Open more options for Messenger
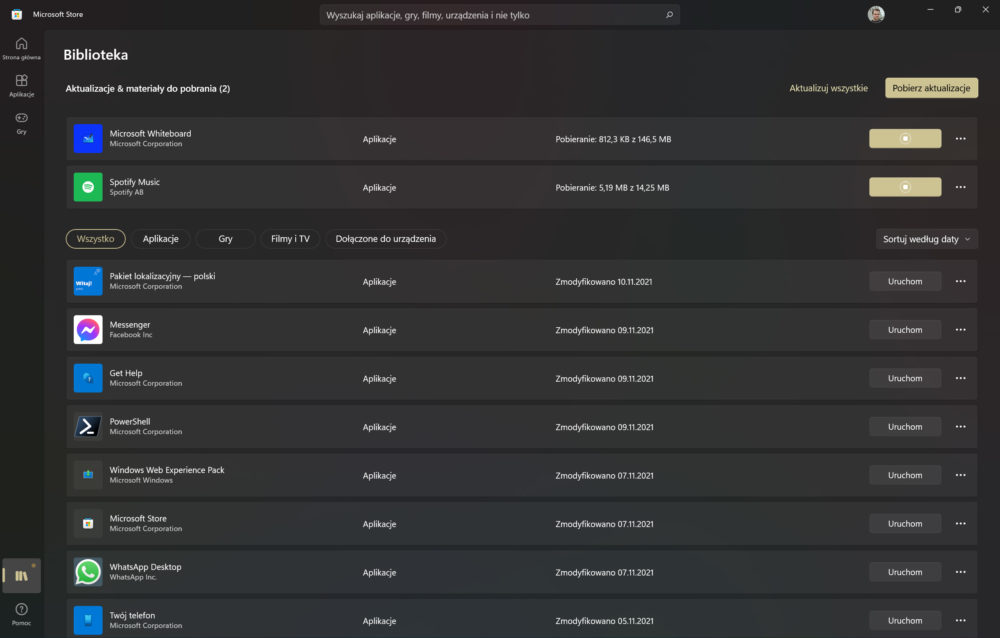 tap(960, 330)
